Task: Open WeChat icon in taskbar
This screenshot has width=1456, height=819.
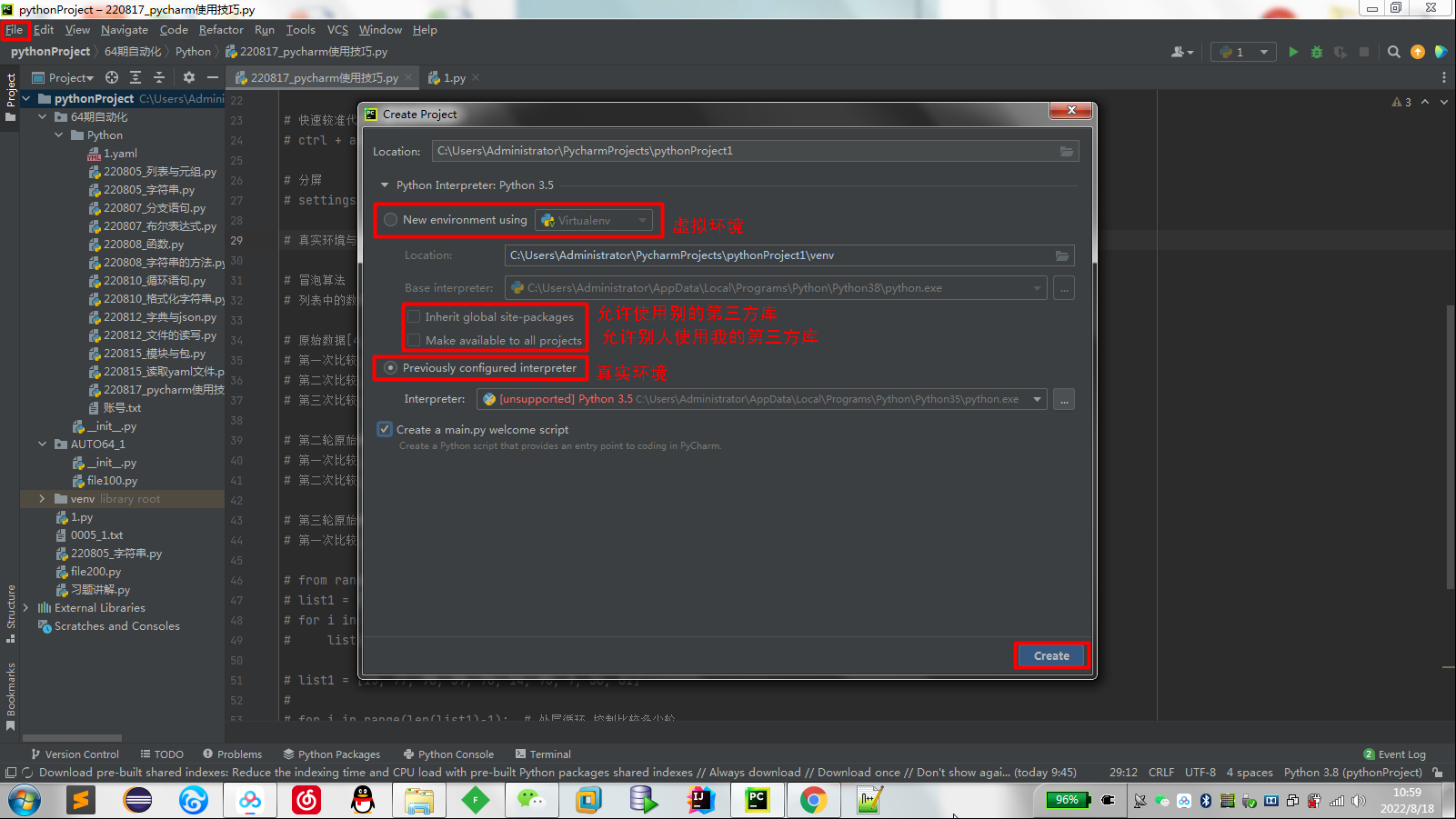Action: pos(530,800)
